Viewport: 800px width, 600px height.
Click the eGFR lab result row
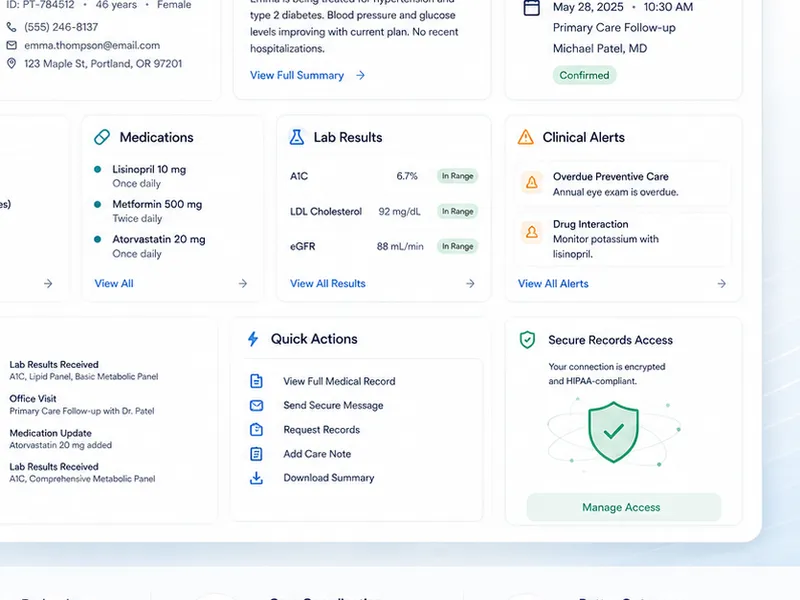click(383, 246)
